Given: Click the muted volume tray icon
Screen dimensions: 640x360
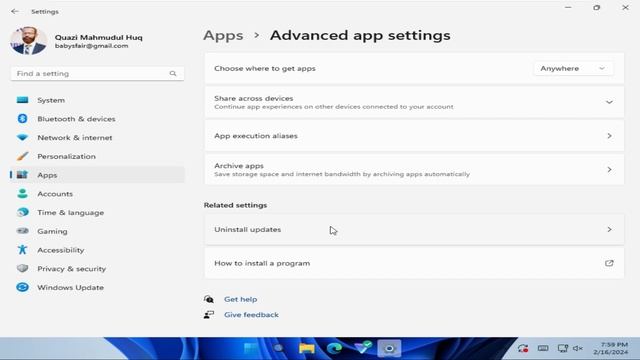Looking at the screenshot, I should tap(578, 348).
